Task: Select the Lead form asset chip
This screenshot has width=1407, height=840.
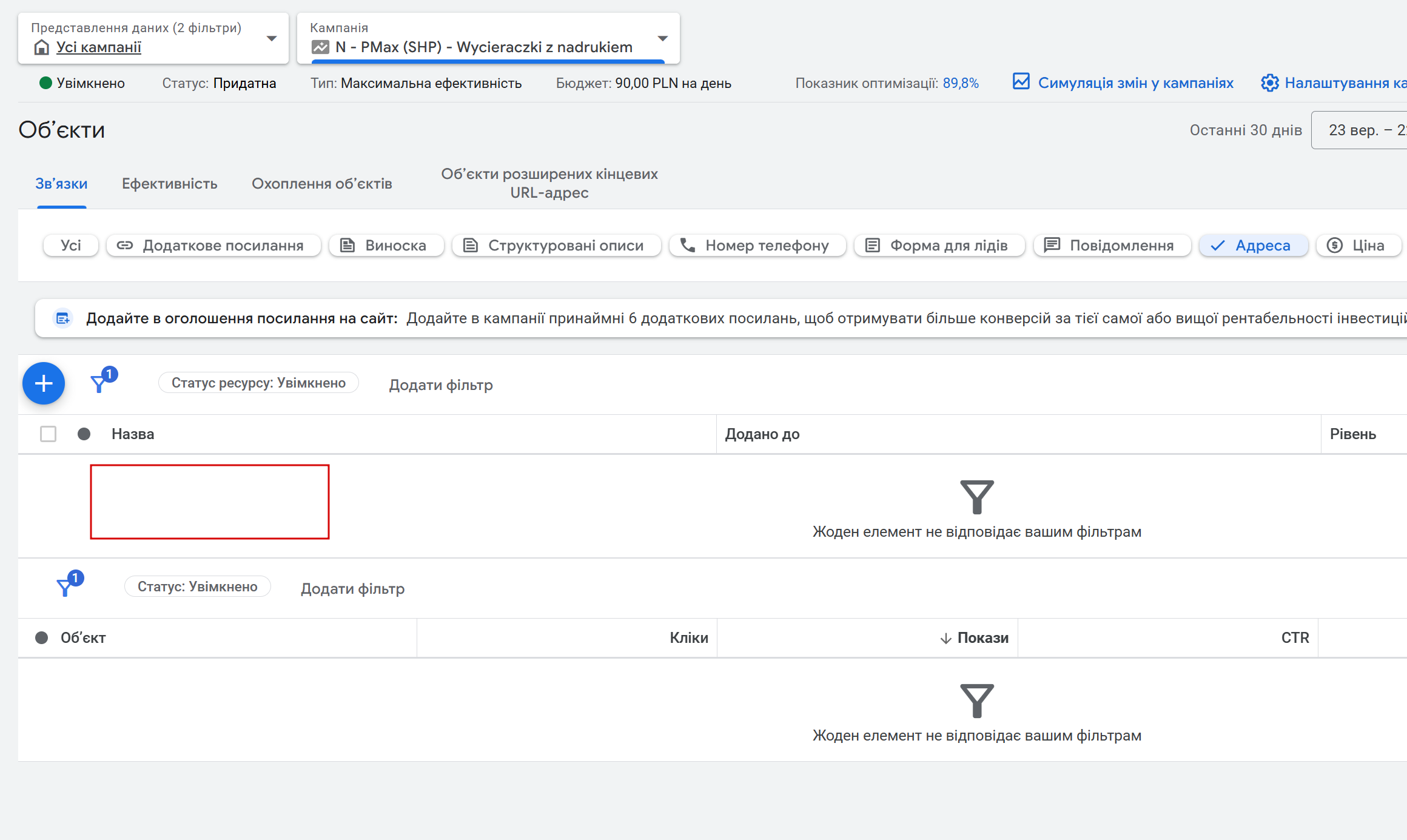Action: coord(939,246)
